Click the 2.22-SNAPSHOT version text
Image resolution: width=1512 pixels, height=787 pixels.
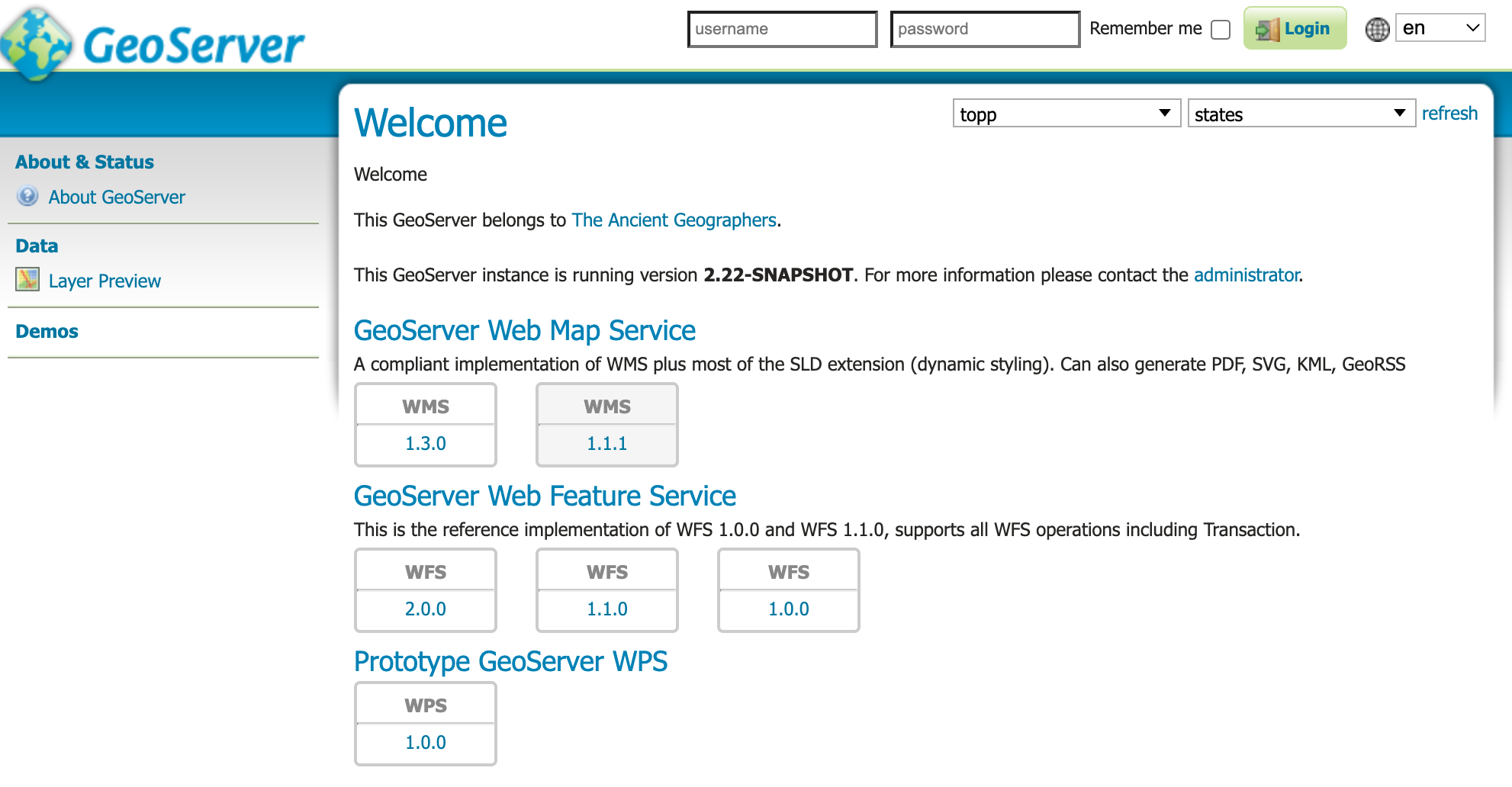coord(778,275)
